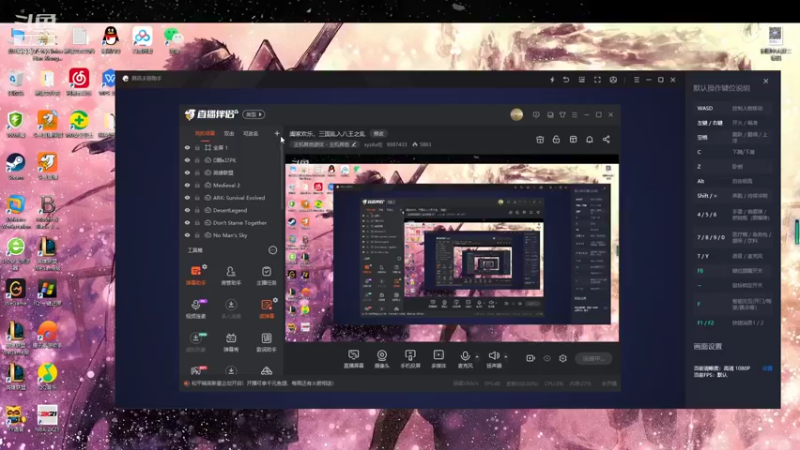Open settings gear on 弹幕助手 tool
Viewport: 800px width, 450px height.
[205, 266]
